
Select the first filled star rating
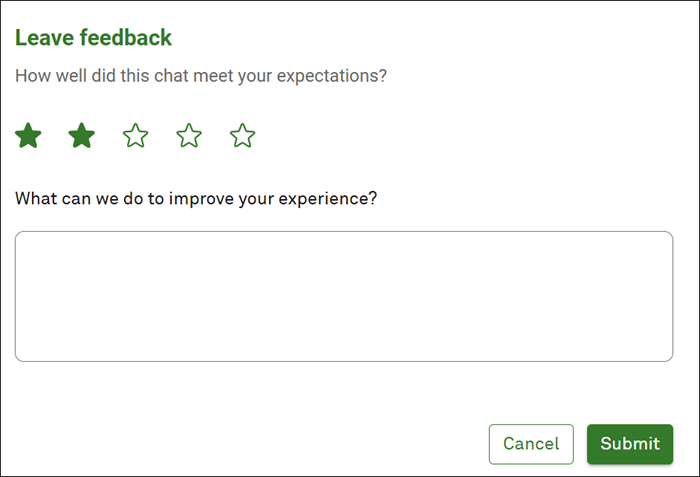point(28,136)
